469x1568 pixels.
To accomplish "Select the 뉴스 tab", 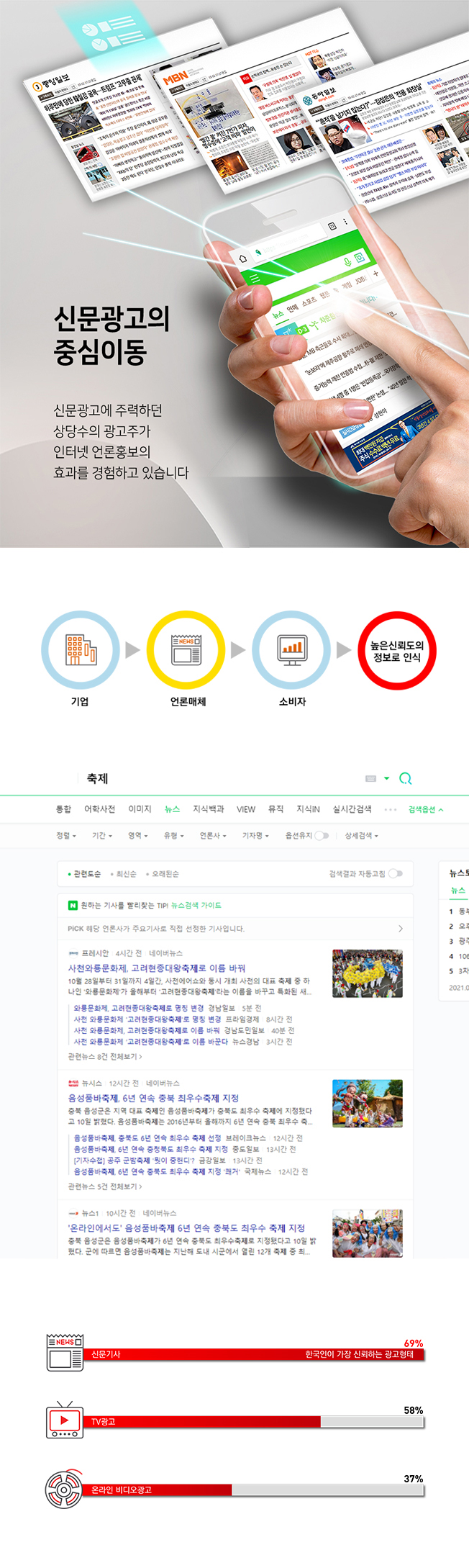I will [x=172, y=809].
